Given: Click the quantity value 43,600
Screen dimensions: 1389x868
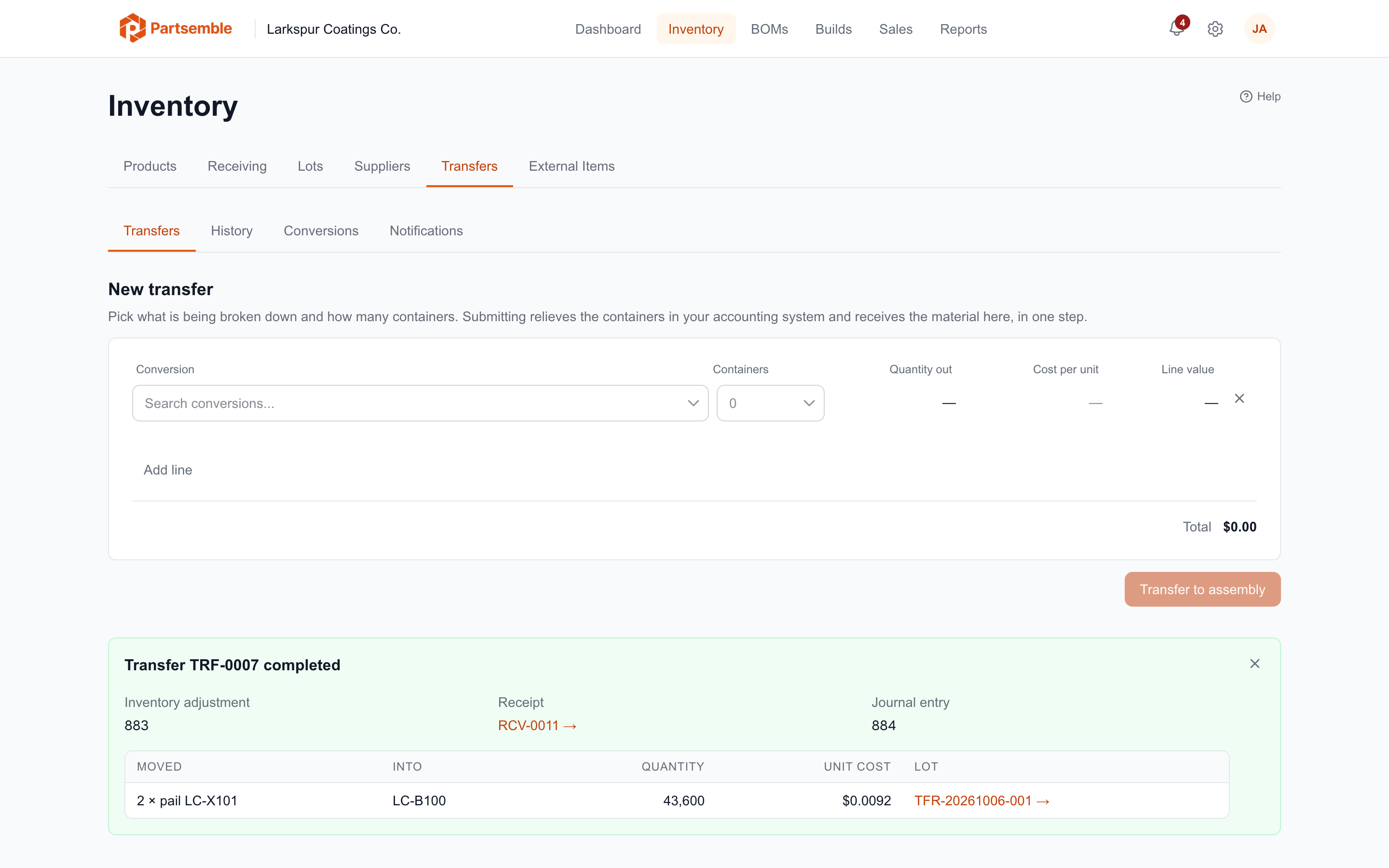Looking at the screenshot, I should tap(683, 800).
